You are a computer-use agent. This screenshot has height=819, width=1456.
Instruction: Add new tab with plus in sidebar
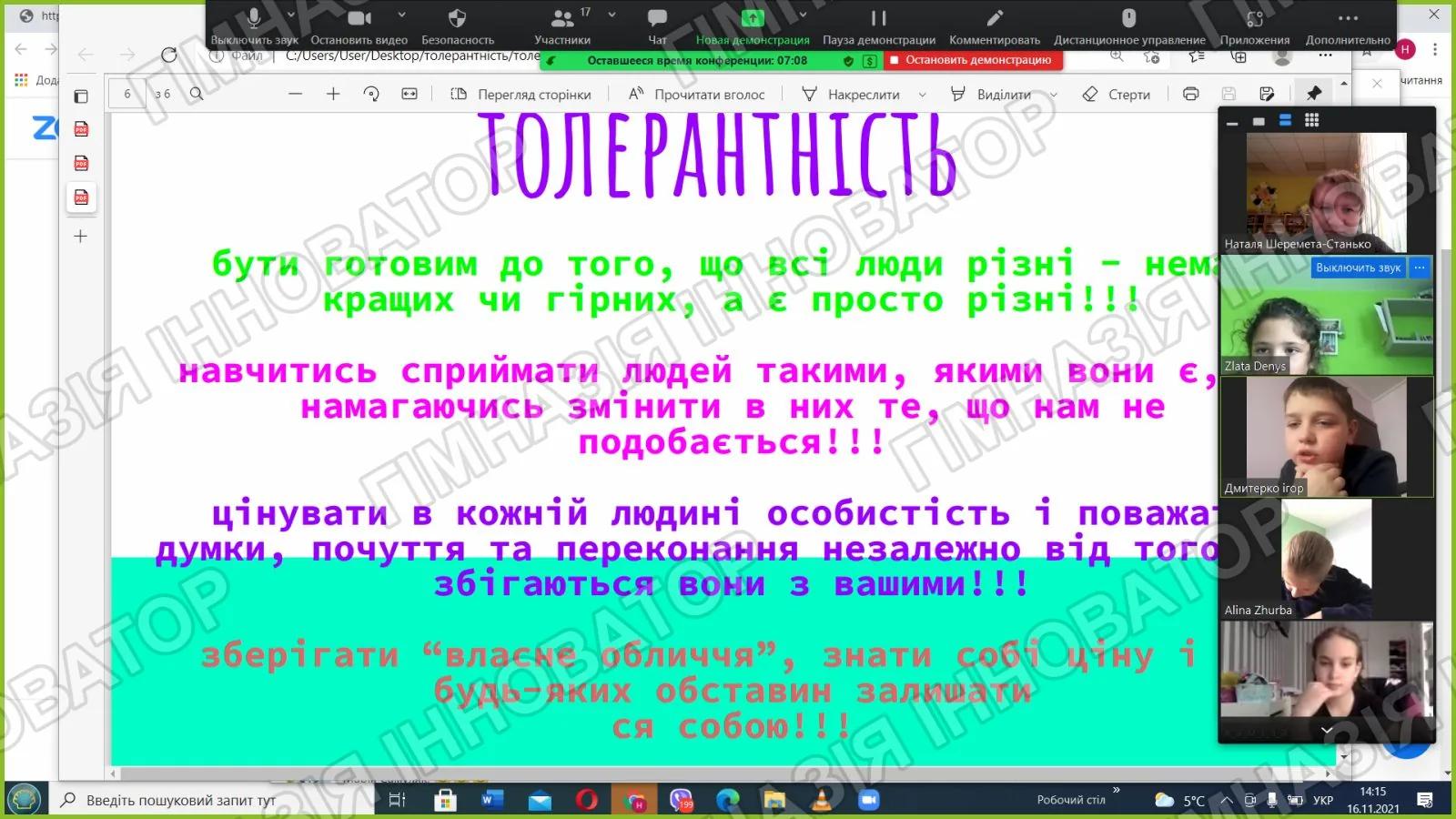[x=81, y=237]
